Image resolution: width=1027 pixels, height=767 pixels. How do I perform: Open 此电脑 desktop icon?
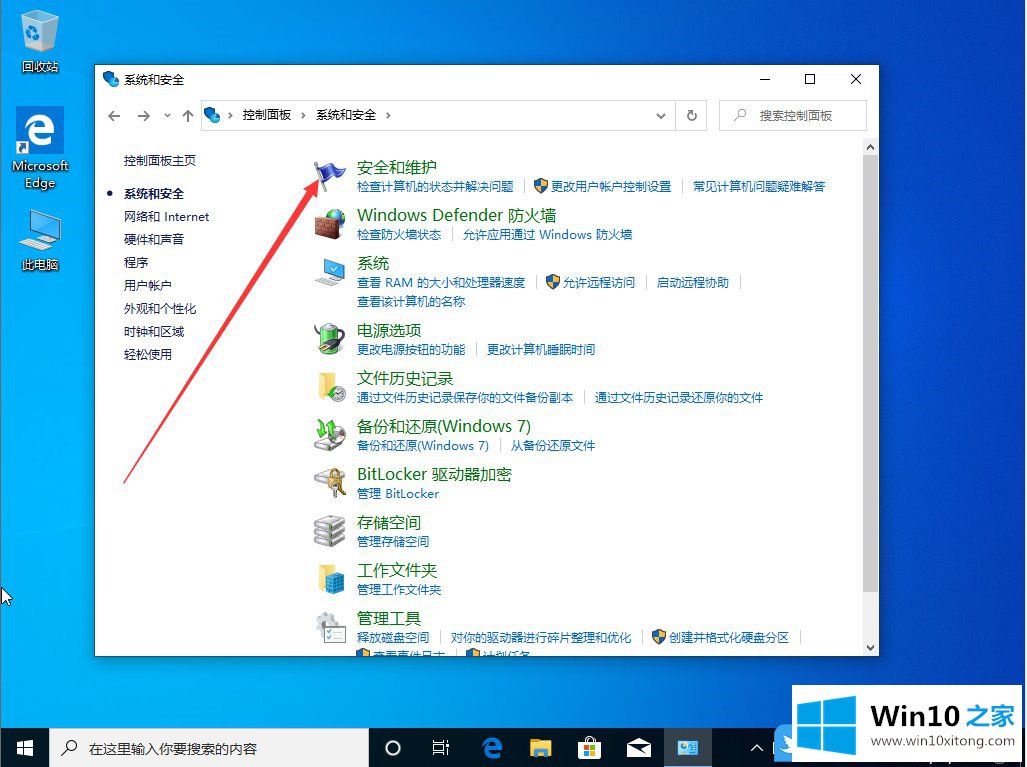click(x=40, y=240)
